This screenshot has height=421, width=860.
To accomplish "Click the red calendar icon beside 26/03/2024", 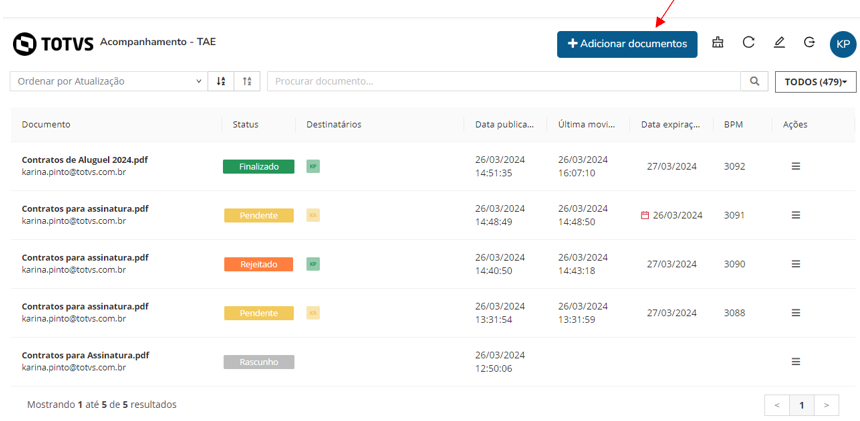I will click(x=645, y=215).
